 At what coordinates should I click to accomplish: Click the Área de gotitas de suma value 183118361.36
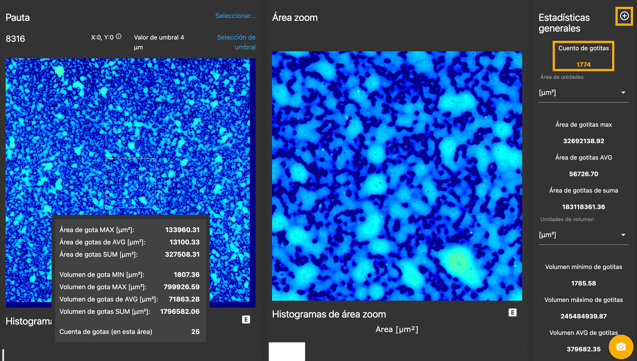pyautogui.click(x=583, y=207)
